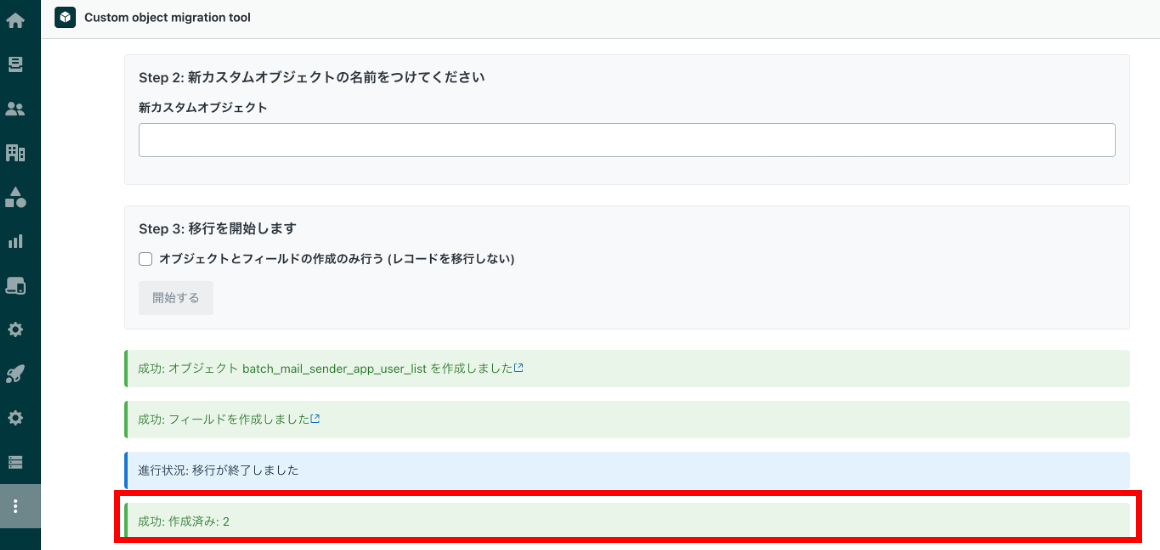Screen dimensions: 1160x550
Task: Open the monitor screen icon in sidebar
Action: point(16,285)
